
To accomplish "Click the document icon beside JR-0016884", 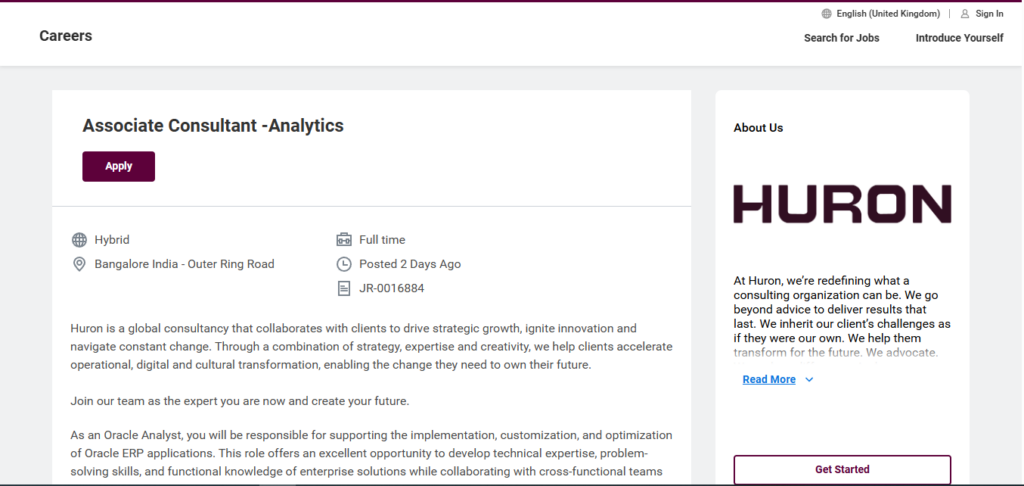I will 344,288.
